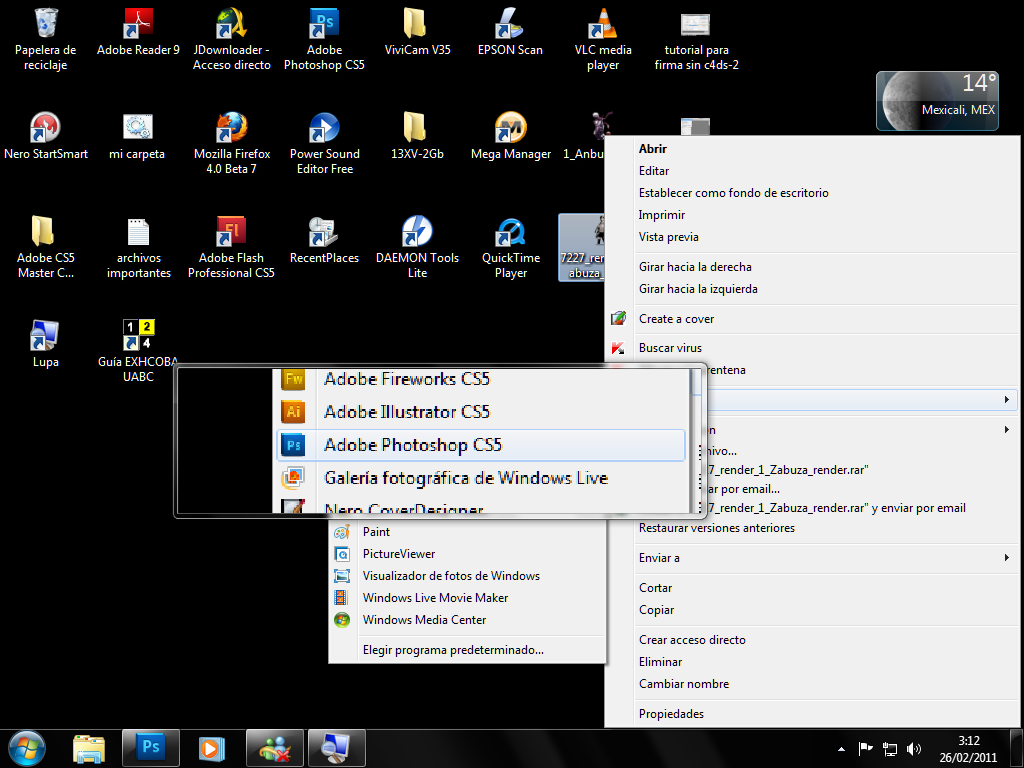The height and width of the screenshot is (768, 1024).
Task: Open Propiedades from context menu
Action: [812, 714]
